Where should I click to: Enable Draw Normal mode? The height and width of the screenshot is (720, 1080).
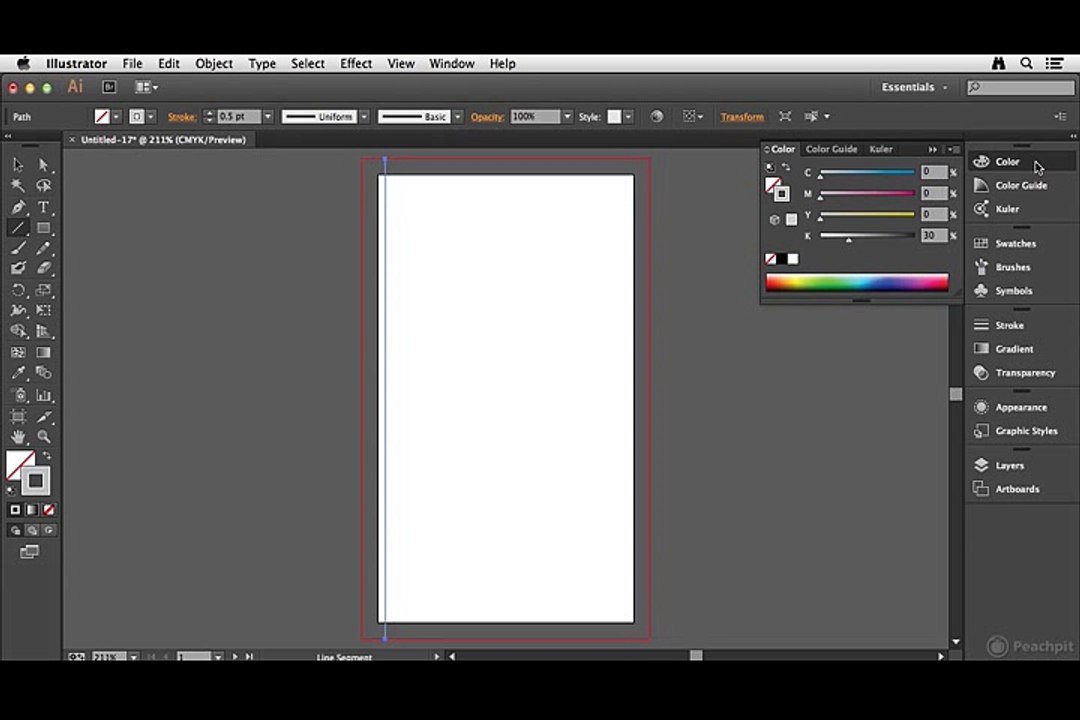coord(15,530)
